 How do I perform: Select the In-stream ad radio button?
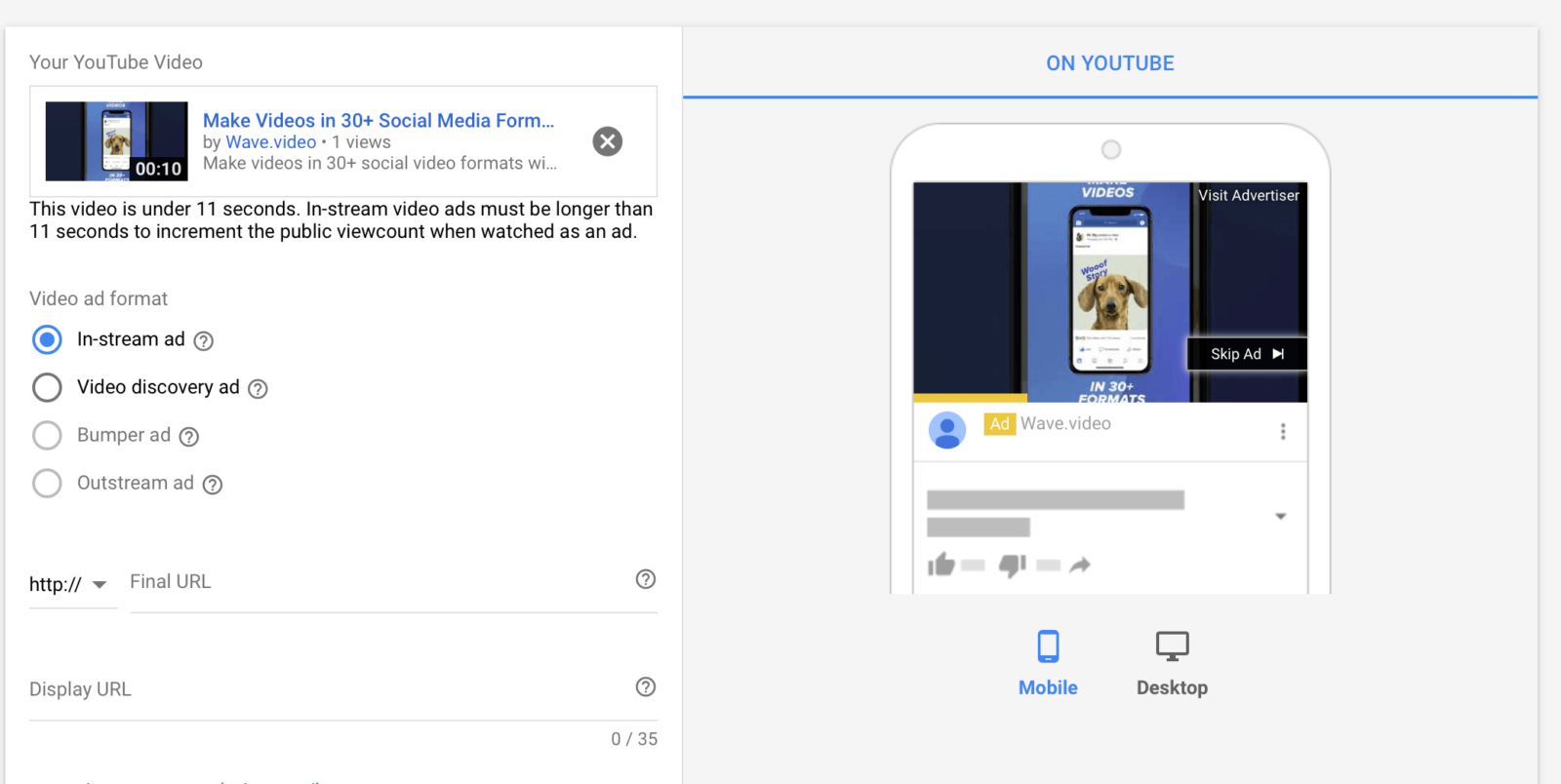point(47,339)
